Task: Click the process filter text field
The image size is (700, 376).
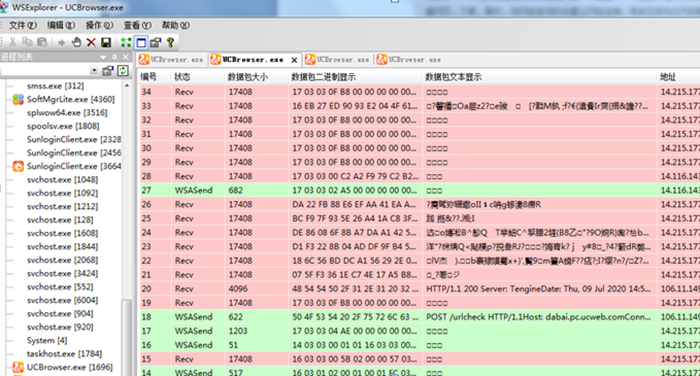Action: (x=45, y=71)
